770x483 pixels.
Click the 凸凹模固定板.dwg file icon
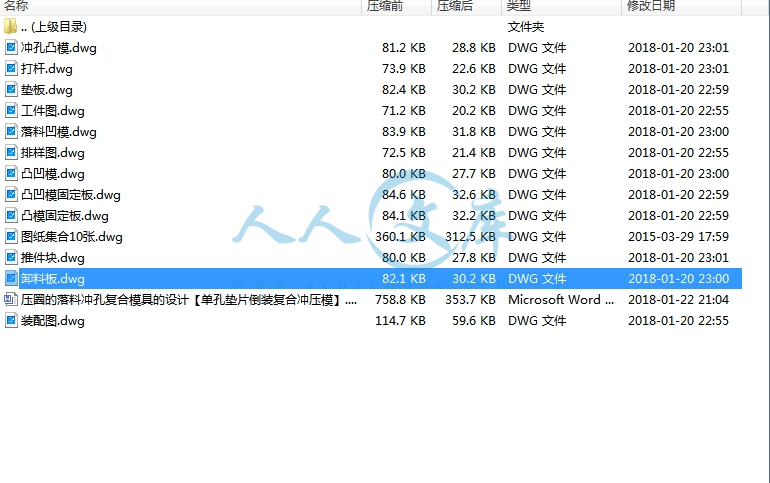11,195
